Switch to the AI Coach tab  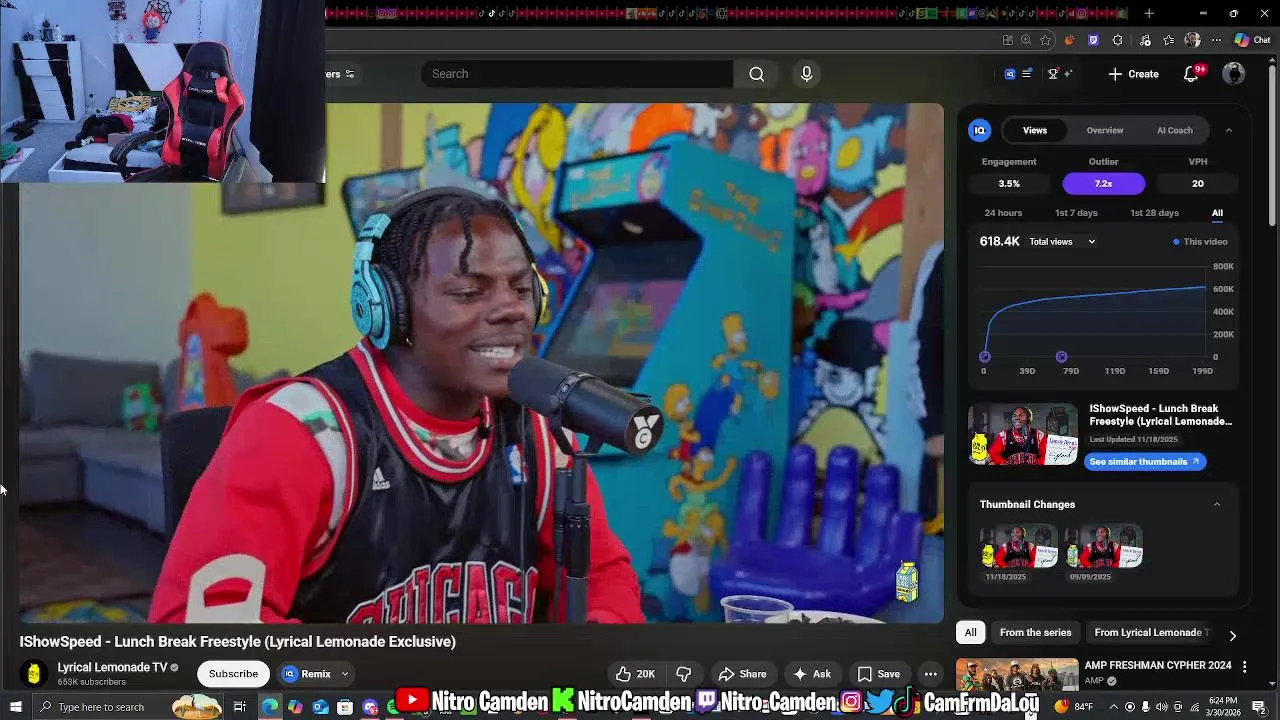click(x=1175, y=130)
